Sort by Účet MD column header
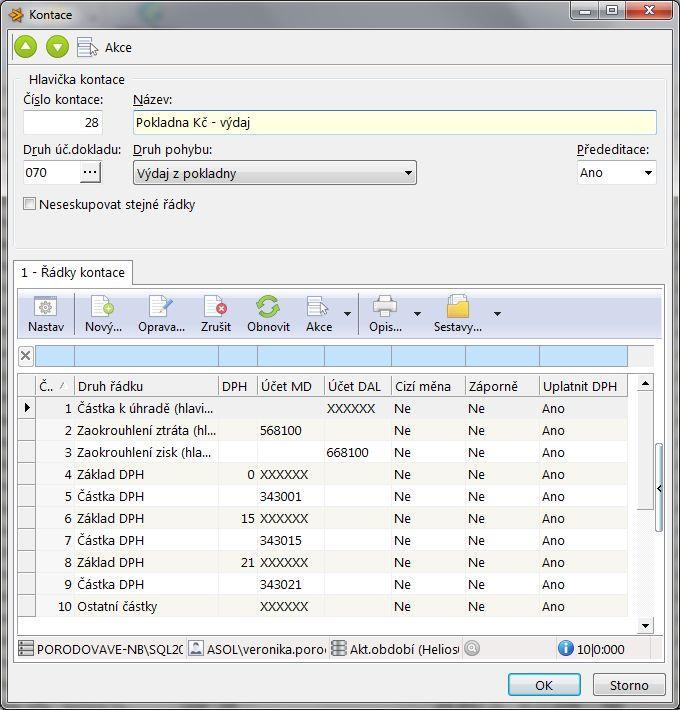This screenshot has height=710, width=680. (x=291, y=386)
